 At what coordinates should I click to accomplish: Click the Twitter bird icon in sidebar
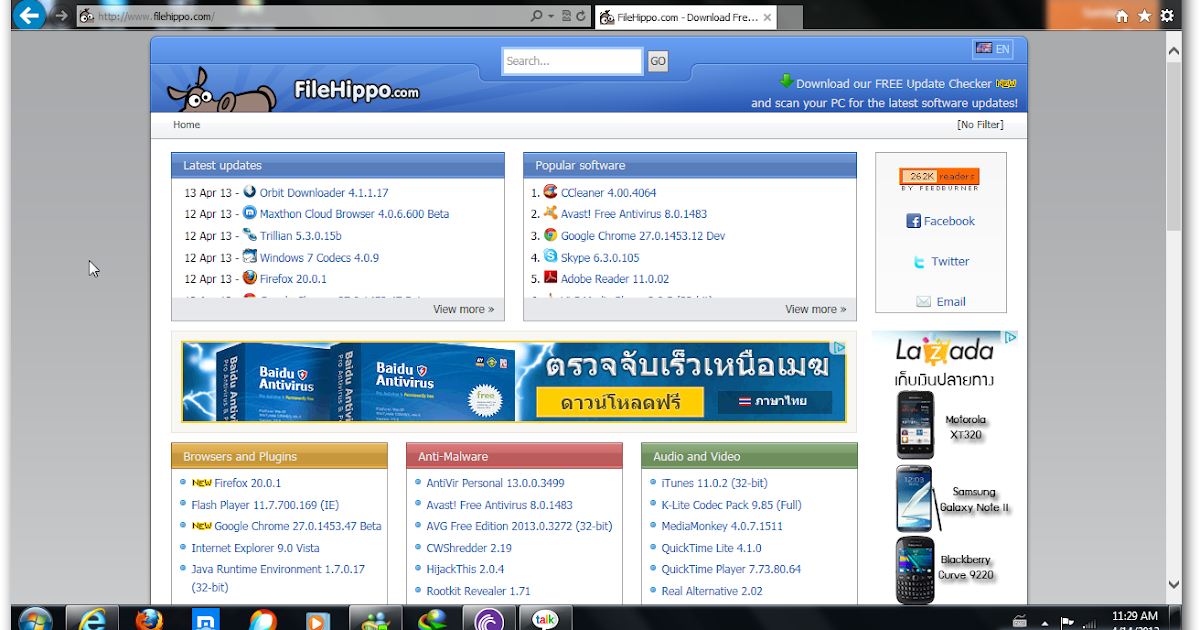[919, 261]
